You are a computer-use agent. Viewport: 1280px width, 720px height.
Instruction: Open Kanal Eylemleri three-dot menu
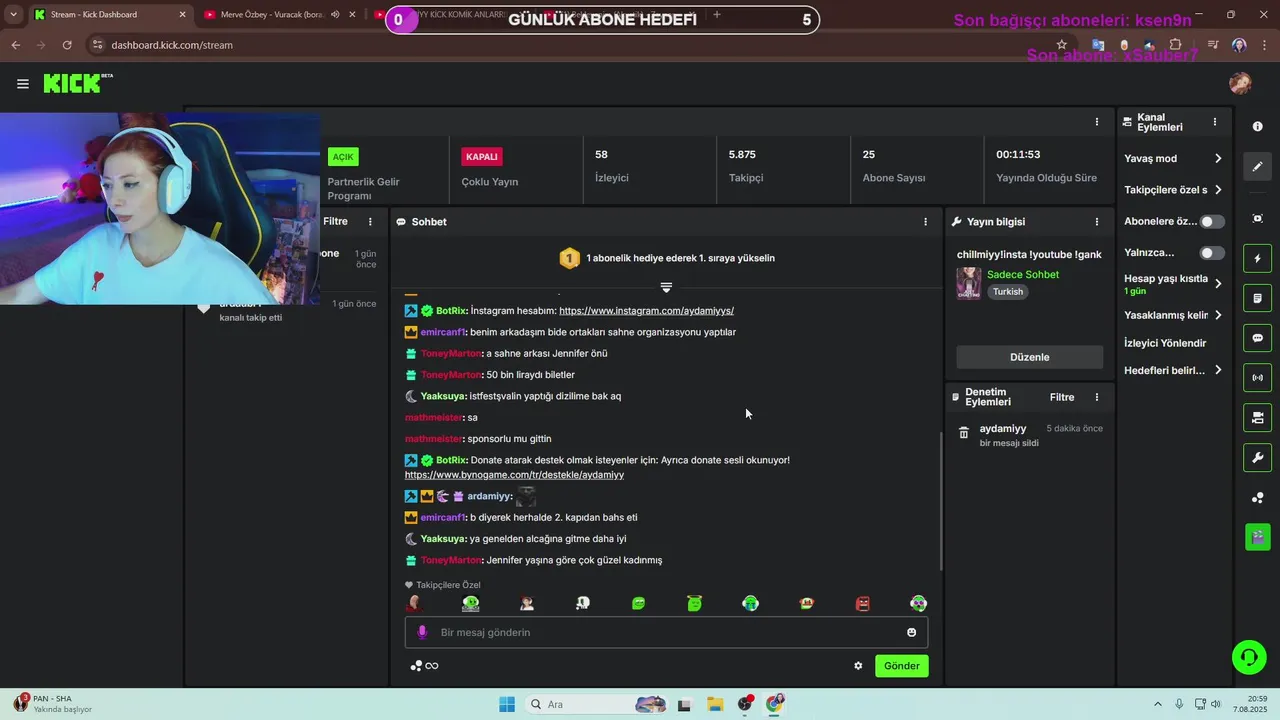coord(1215,122)
